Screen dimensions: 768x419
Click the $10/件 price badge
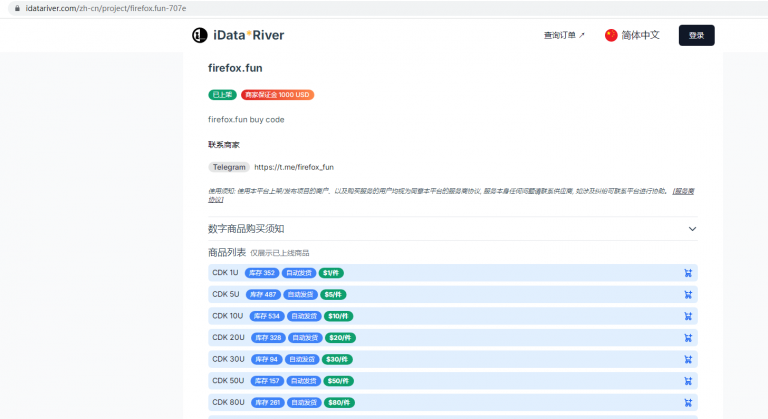338,316
